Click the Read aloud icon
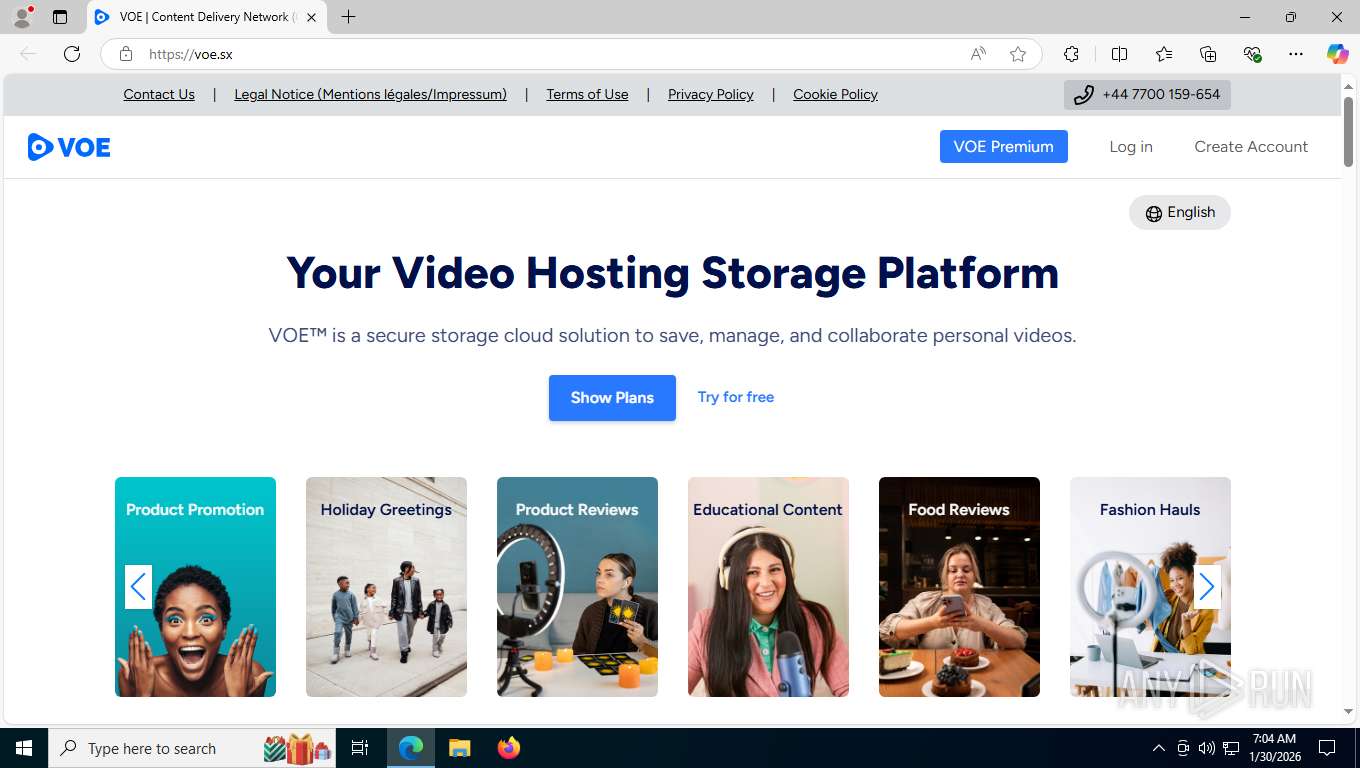Screen dimensions: 1360x768 (x=978, y=54)
